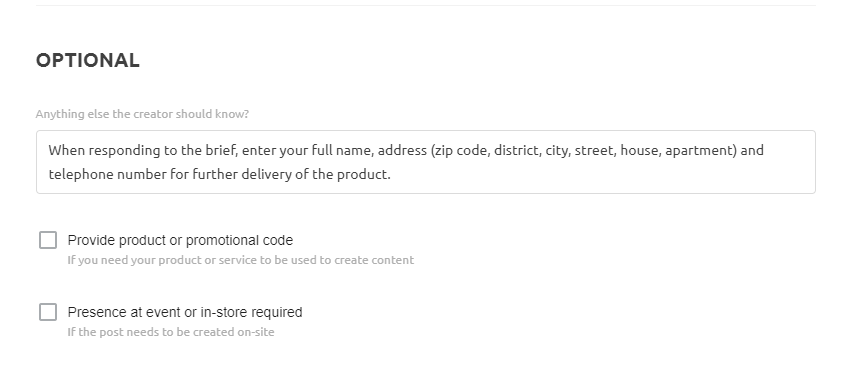Select the OPTIONAL section heading
Screen dimensions: 852x372
[x=87, y=60]
